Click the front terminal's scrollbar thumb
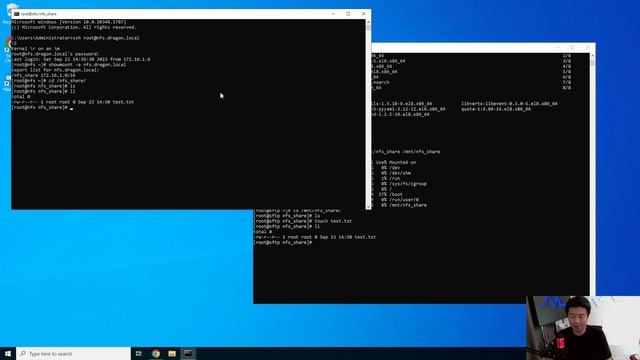Viewport: 640px width, 360px height. (369, 28)
